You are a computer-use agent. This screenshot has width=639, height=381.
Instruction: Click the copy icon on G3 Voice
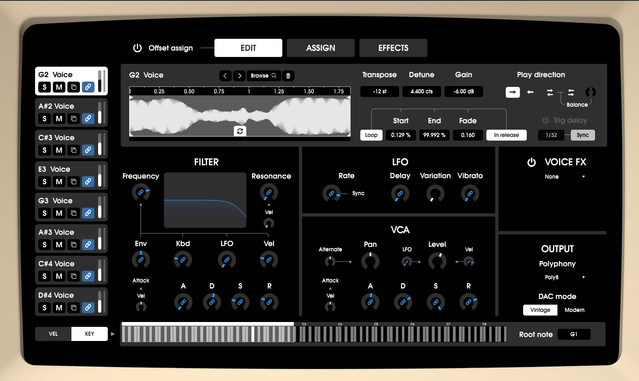pos(73,213)
